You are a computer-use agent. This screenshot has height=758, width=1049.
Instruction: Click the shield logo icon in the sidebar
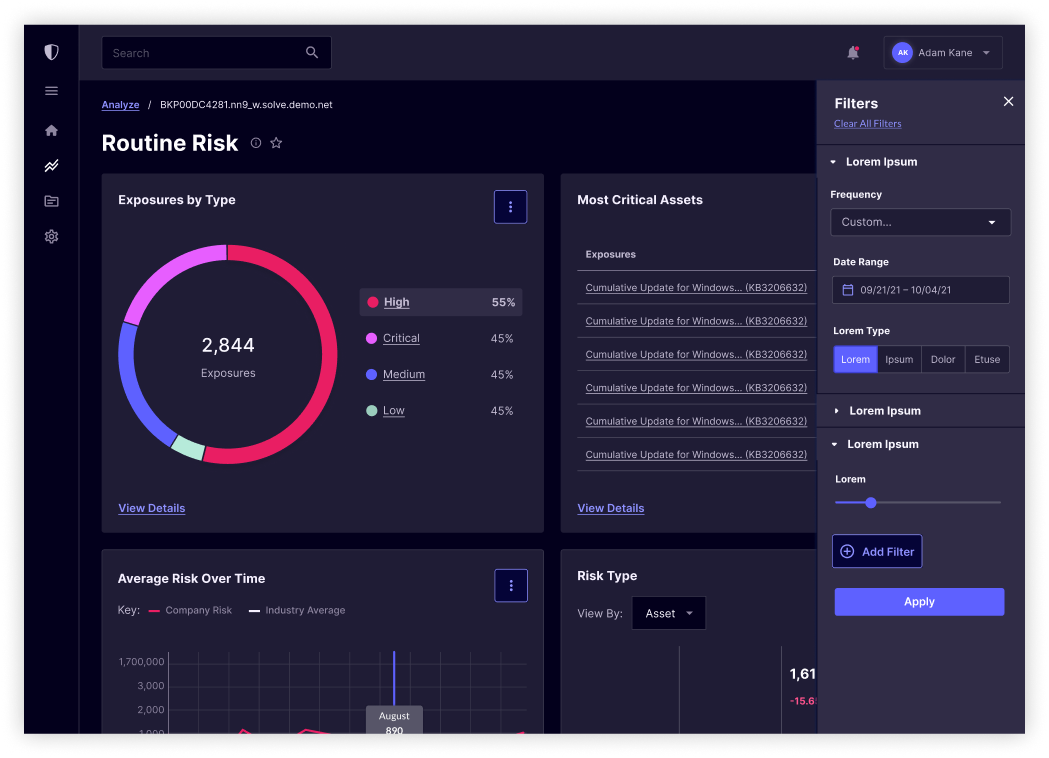(x=51, y=52)
